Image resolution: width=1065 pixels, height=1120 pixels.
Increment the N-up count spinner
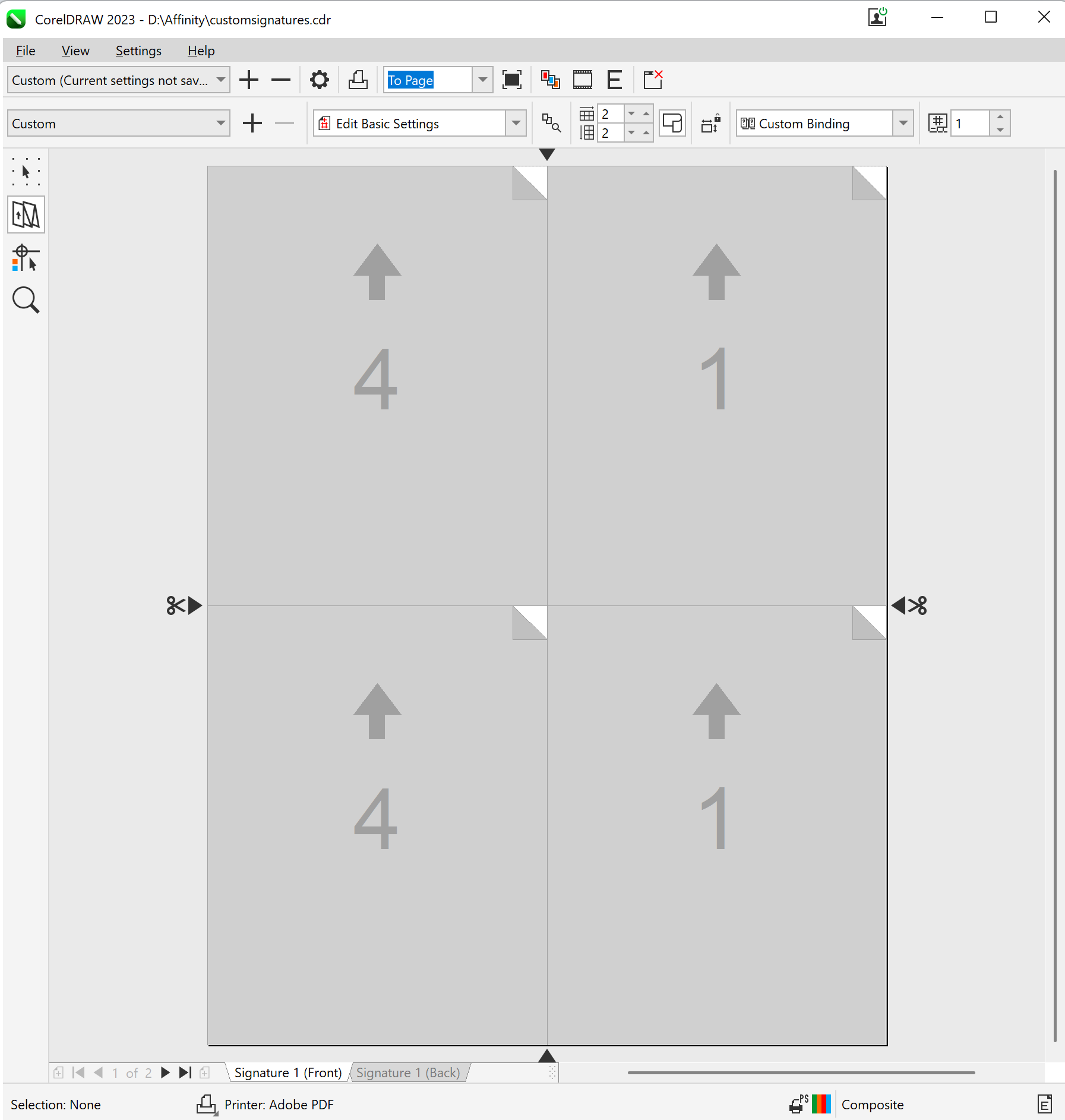[x=1000, y=116]
